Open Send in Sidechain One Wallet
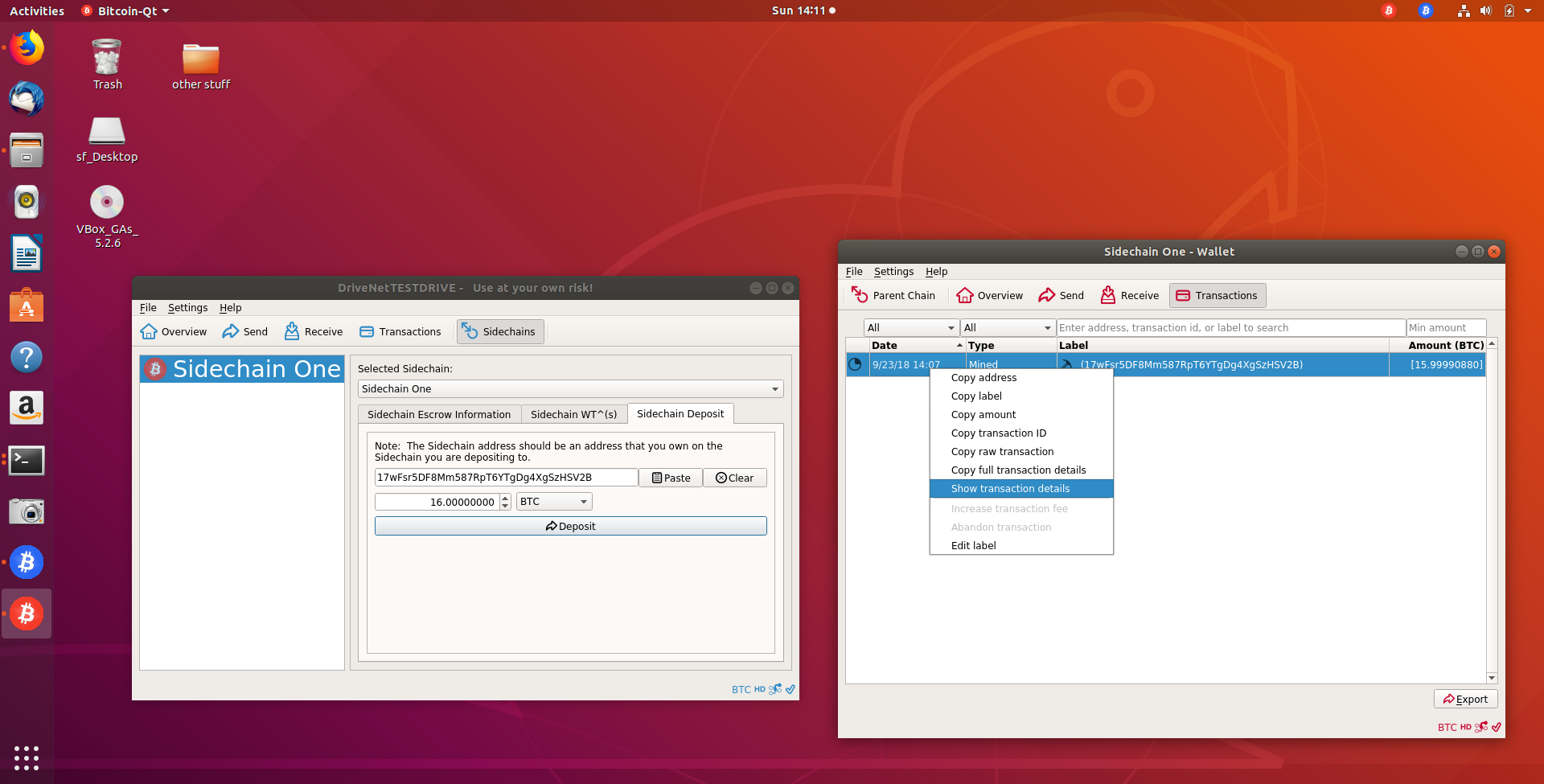The height and width of the screenshot is (784, 1544). point(1061,295)
